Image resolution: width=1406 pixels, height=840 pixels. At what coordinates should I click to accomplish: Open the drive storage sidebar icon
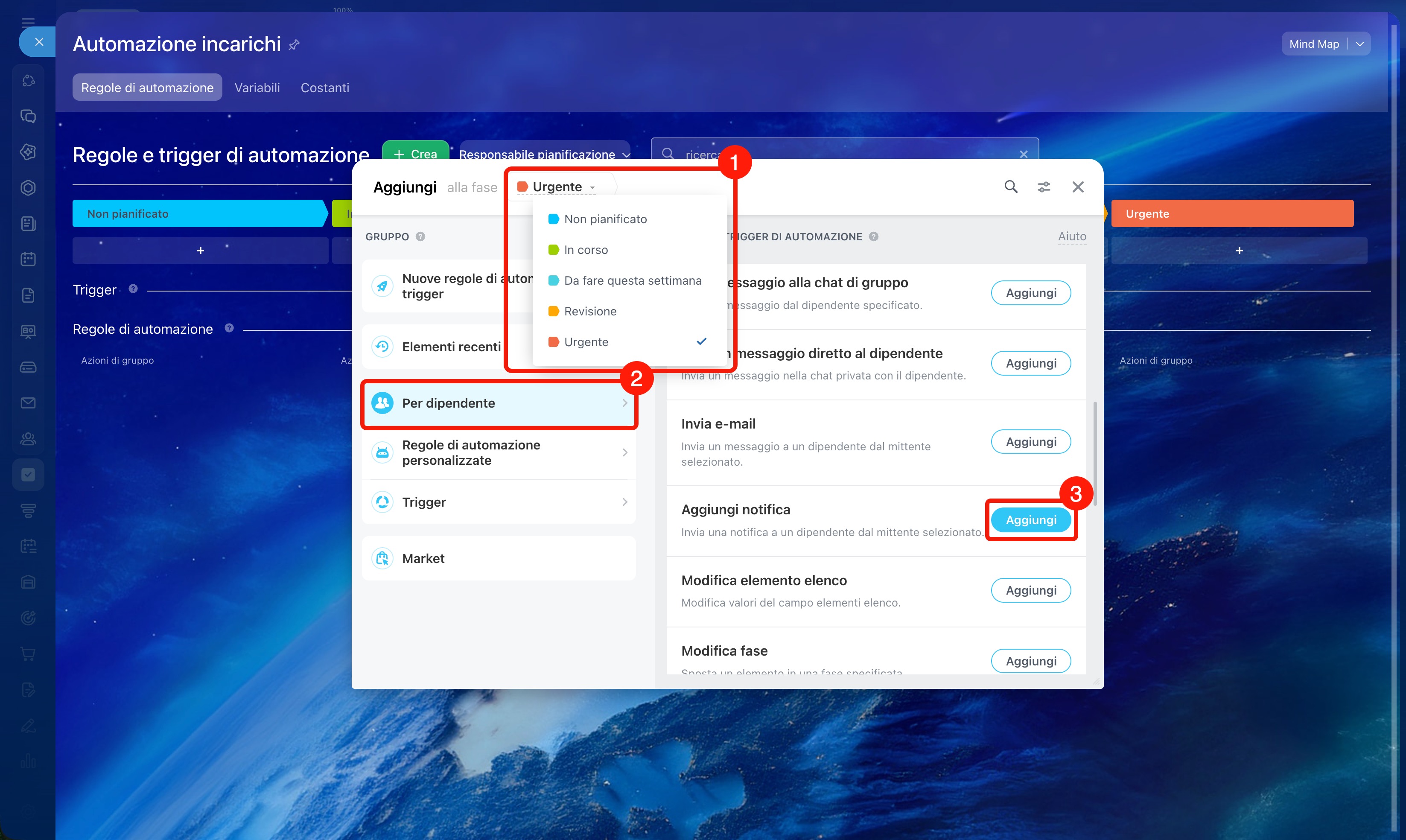pos(28,367)
